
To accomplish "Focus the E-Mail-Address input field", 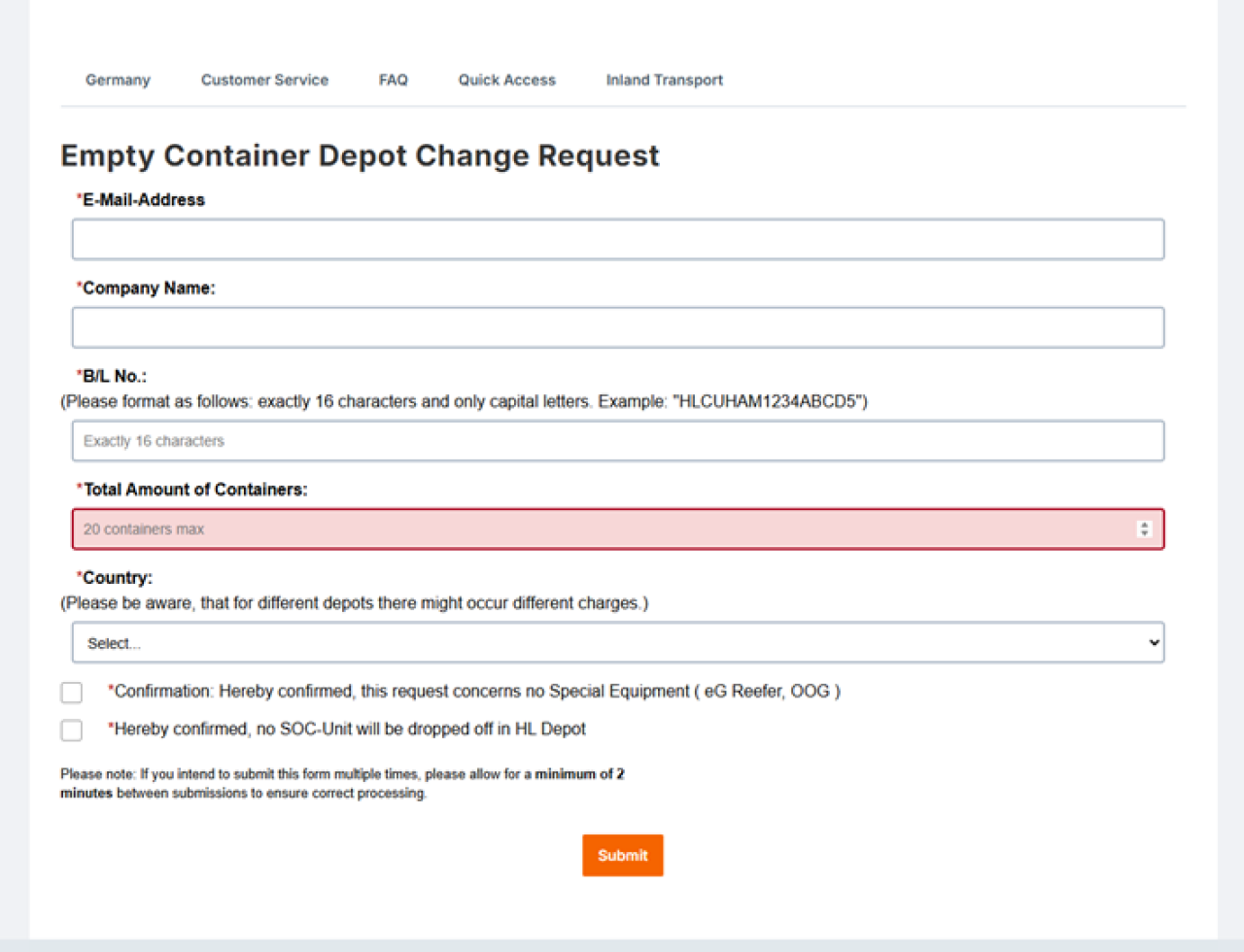I will click(x=617, y=239).
